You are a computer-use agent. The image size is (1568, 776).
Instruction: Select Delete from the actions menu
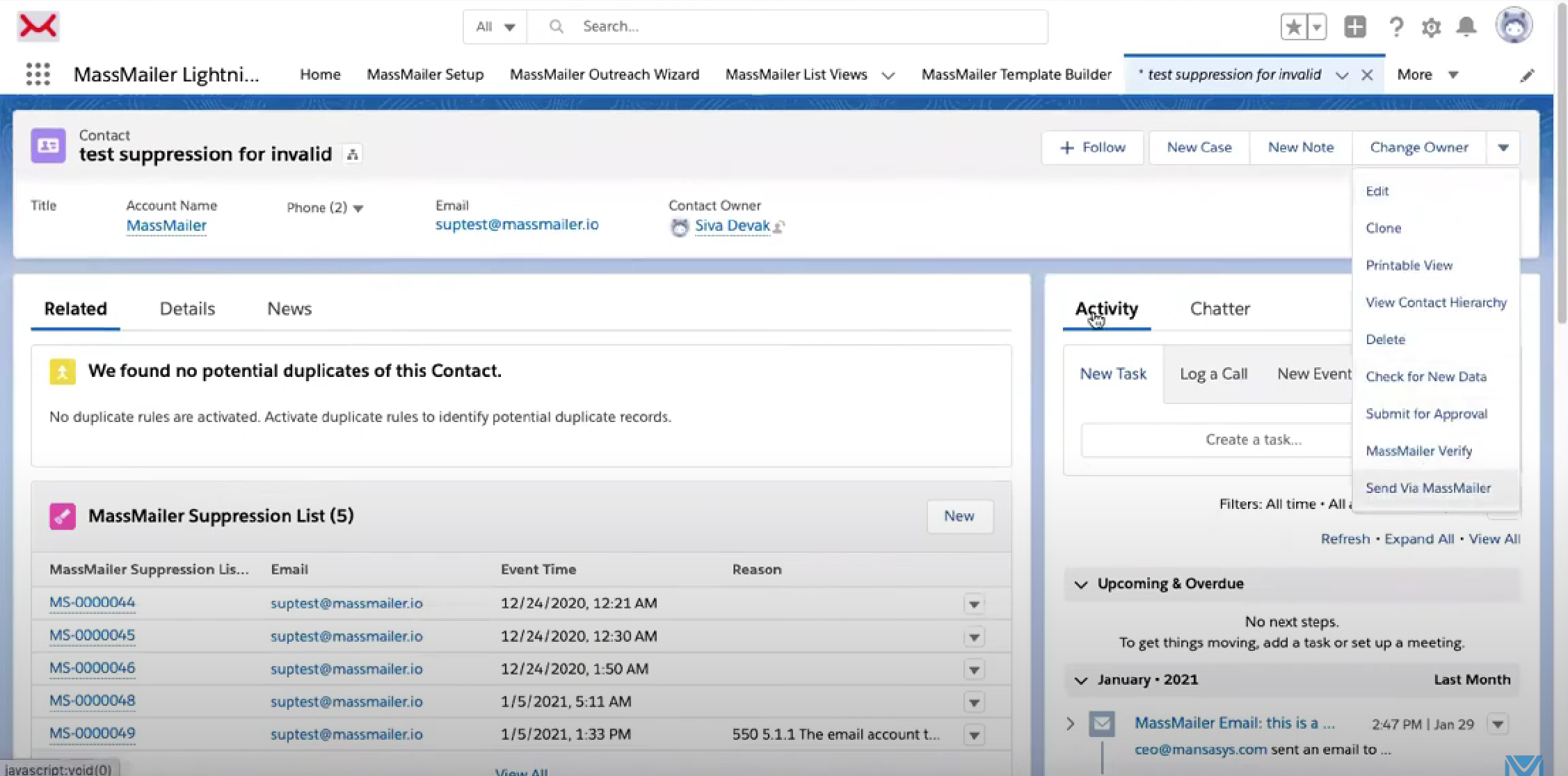[x=1385, y=339]
